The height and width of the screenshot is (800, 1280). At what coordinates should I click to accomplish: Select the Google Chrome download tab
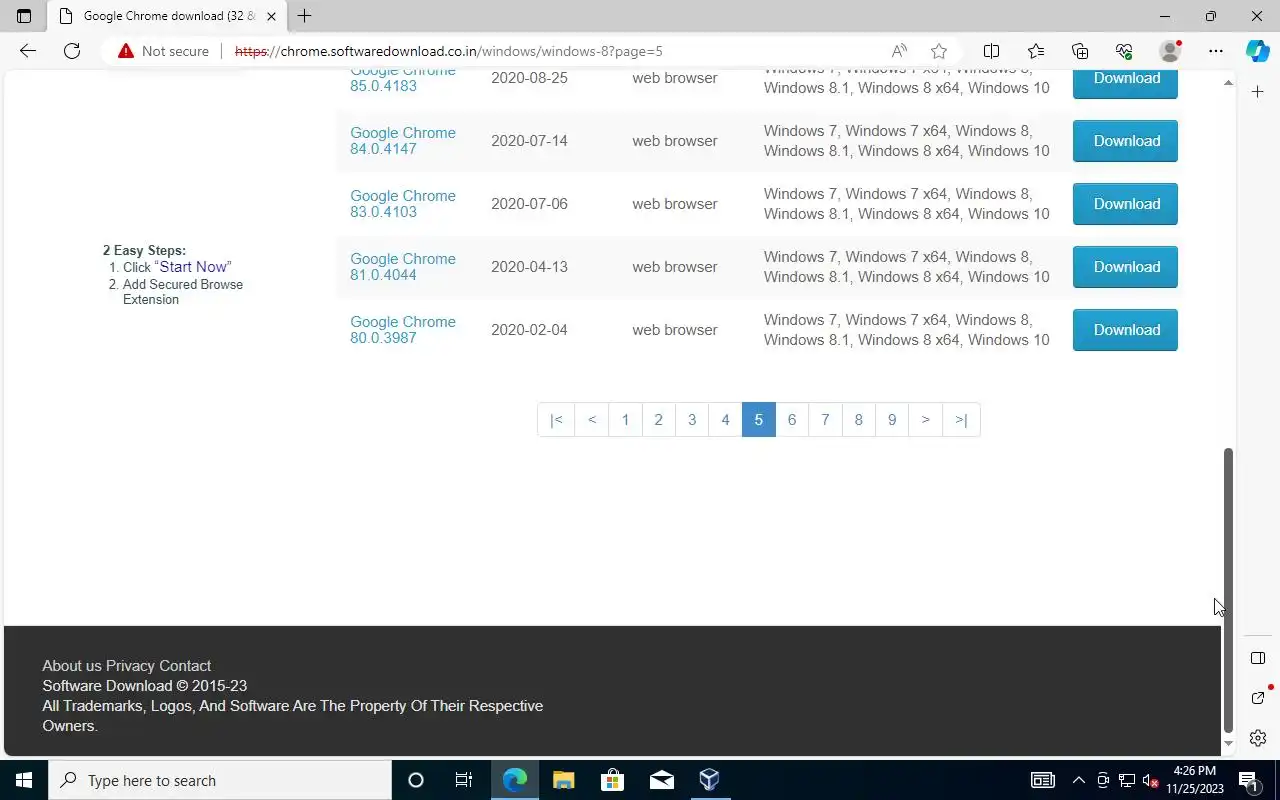[168, 16]
